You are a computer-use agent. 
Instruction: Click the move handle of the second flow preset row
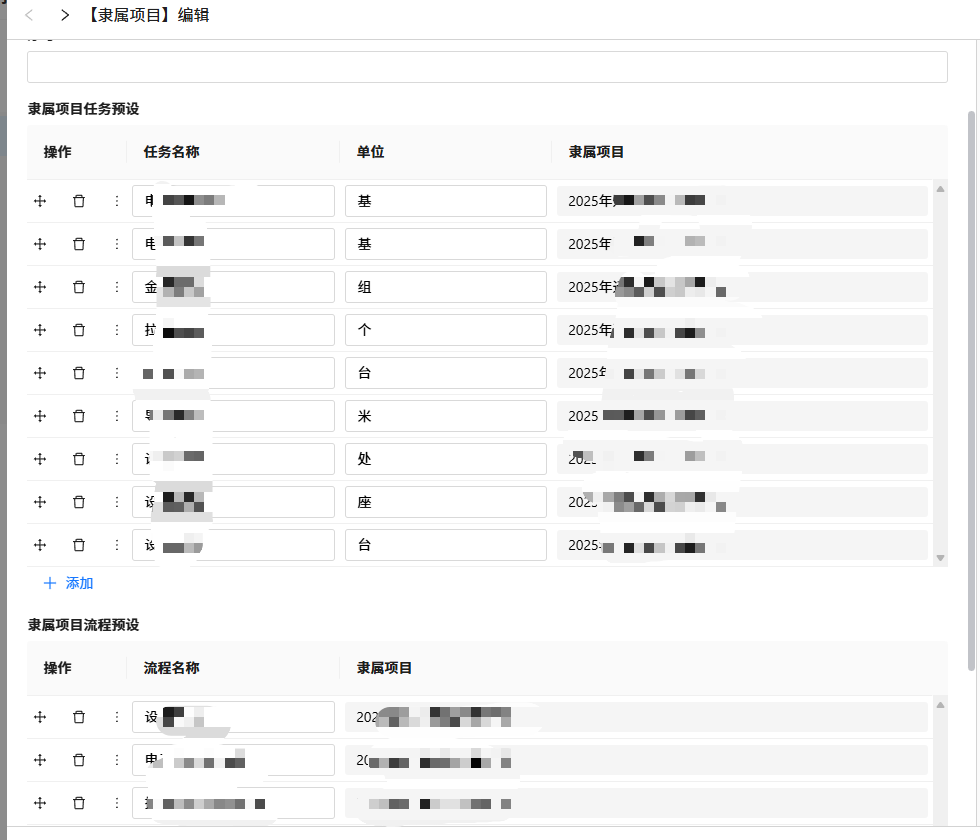(x=41, y=760)
